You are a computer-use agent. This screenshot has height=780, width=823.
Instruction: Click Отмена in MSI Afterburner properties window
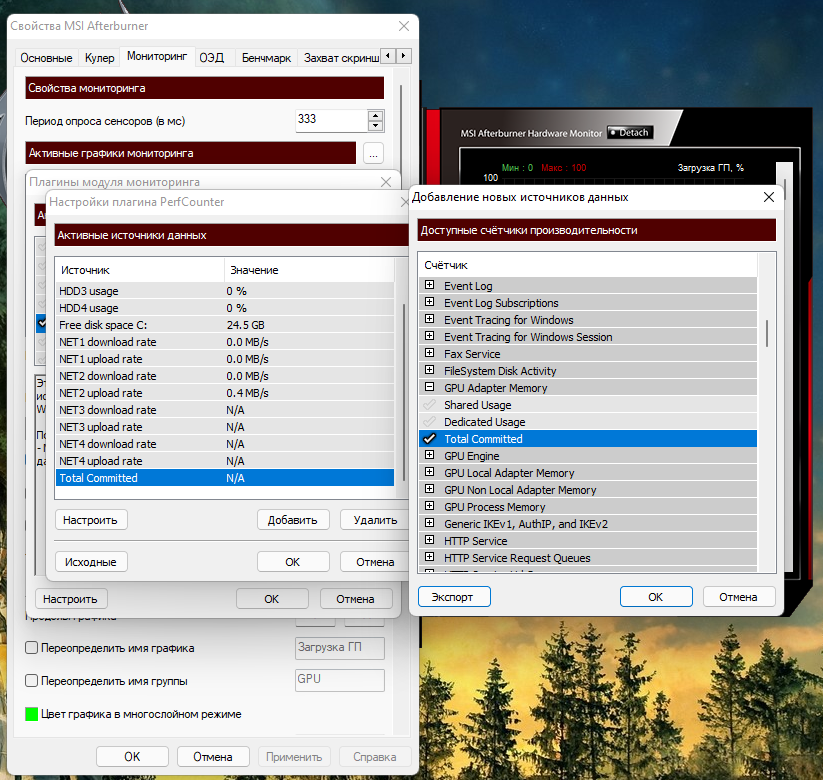[213, 756]
